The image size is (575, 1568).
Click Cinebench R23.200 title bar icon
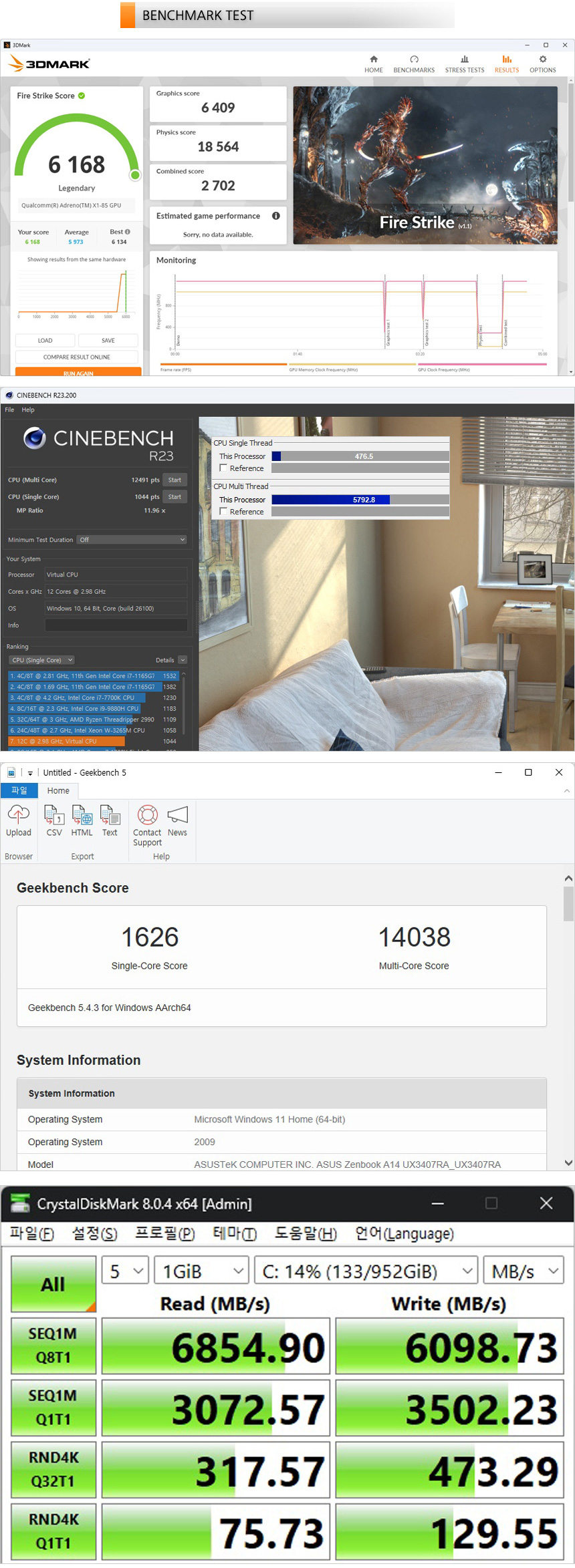click(9, 395)
